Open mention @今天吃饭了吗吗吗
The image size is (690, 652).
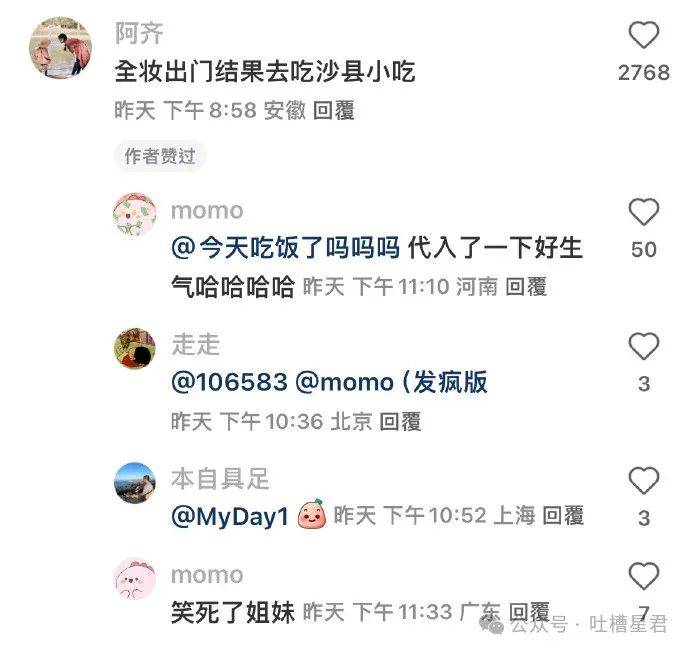tap(285, 247)
